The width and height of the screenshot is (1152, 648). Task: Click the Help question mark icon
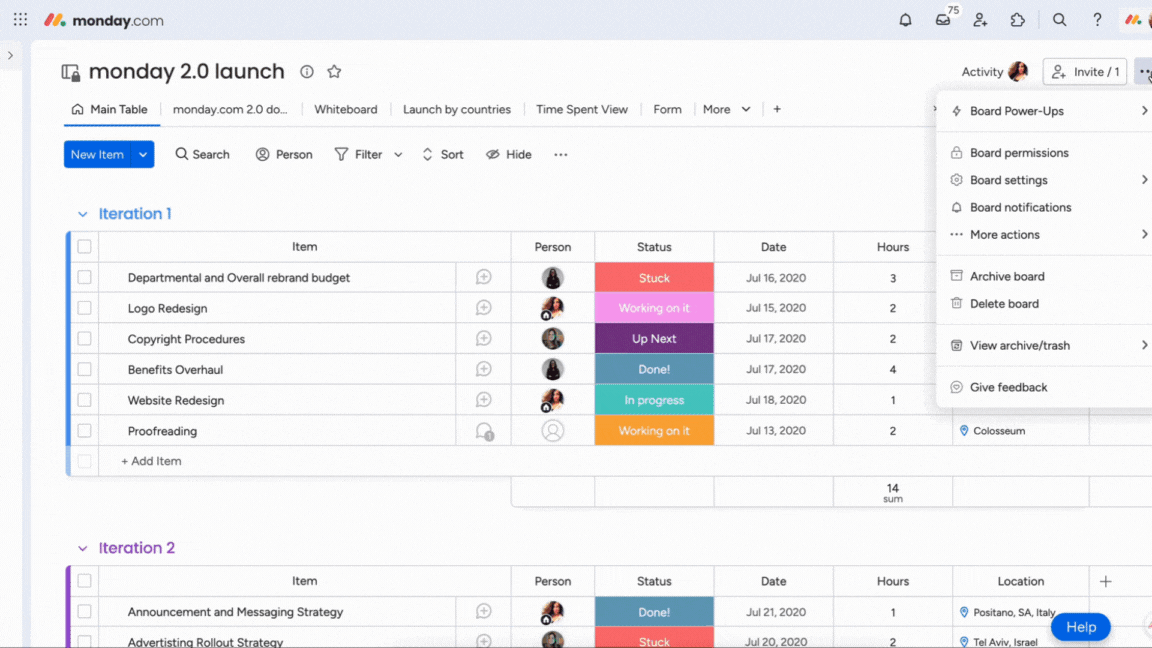1096,19
